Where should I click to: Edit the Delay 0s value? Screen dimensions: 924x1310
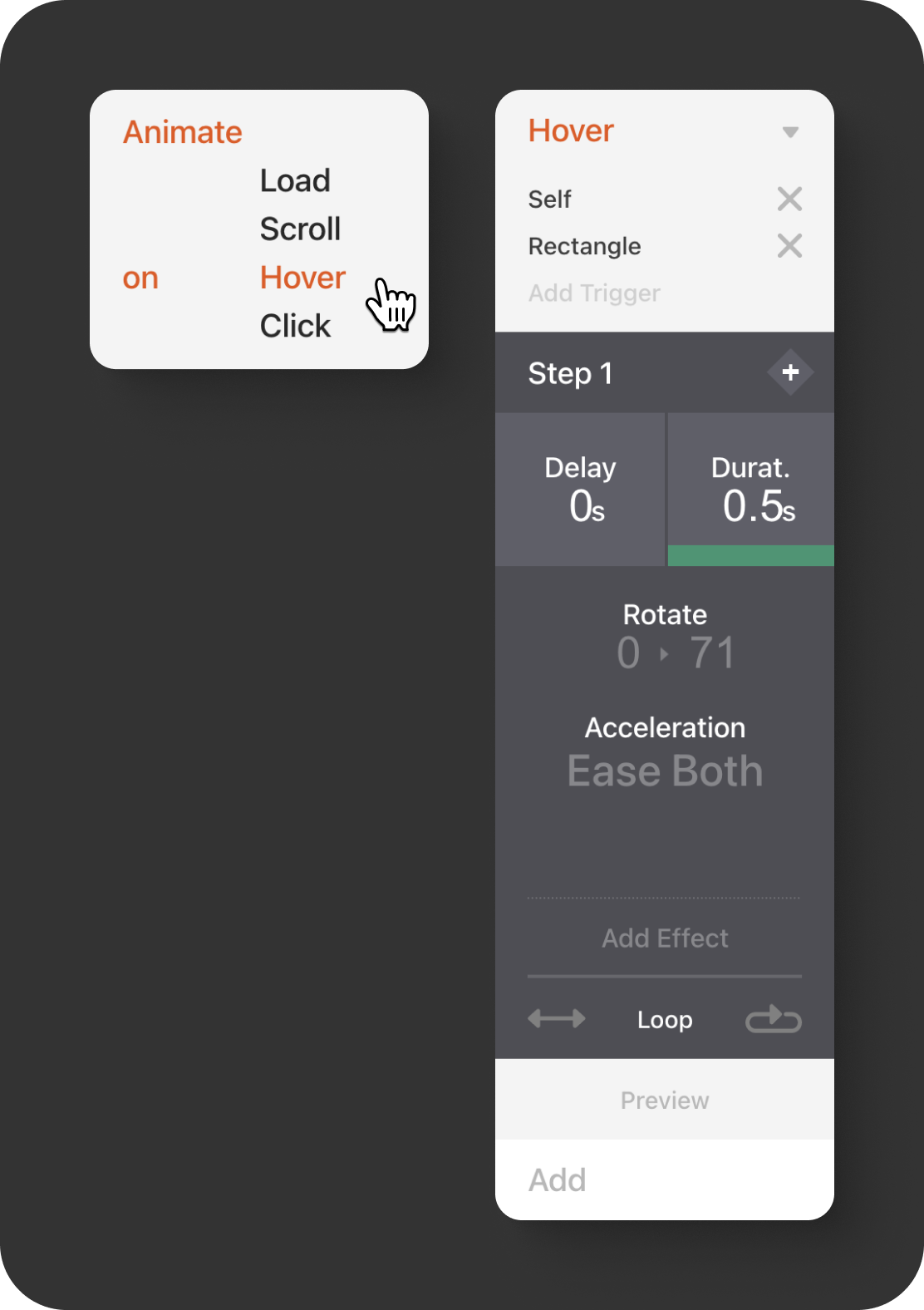tap(586, 506)
